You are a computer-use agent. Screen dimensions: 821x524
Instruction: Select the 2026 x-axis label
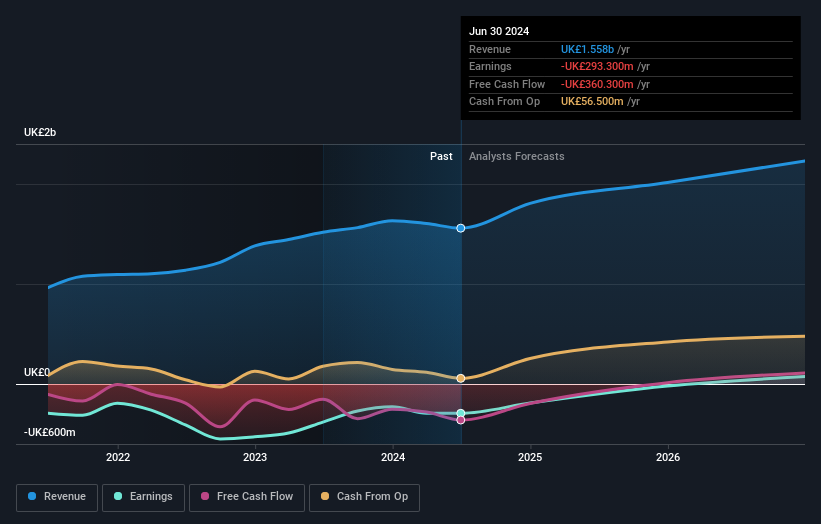tap(668, 457)
